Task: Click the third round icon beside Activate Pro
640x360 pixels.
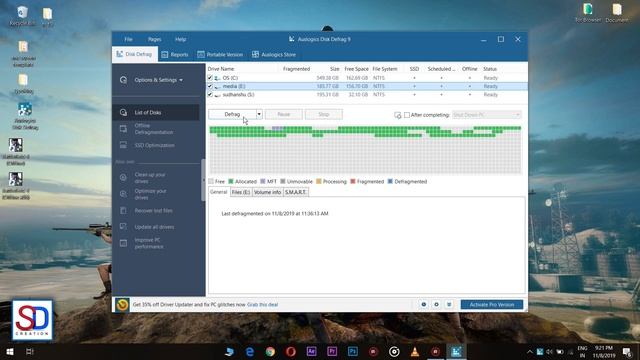Action: (449, 304)
